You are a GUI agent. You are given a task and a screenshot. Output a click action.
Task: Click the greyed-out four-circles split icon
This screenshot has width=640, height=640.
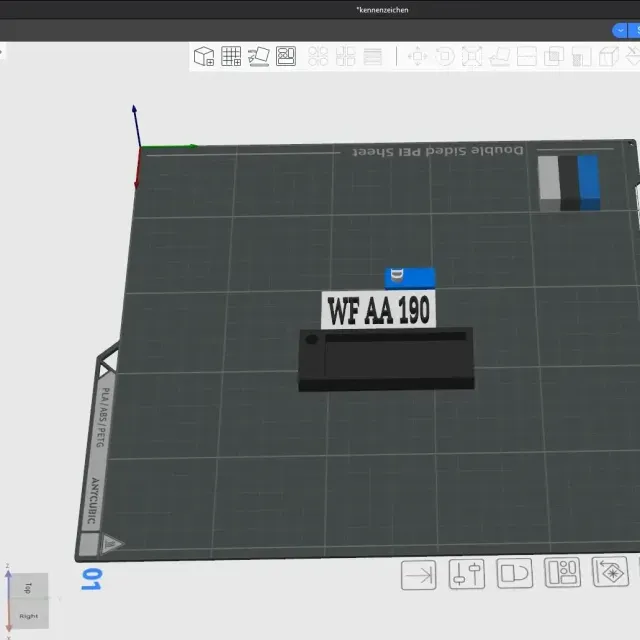[318, 56]
